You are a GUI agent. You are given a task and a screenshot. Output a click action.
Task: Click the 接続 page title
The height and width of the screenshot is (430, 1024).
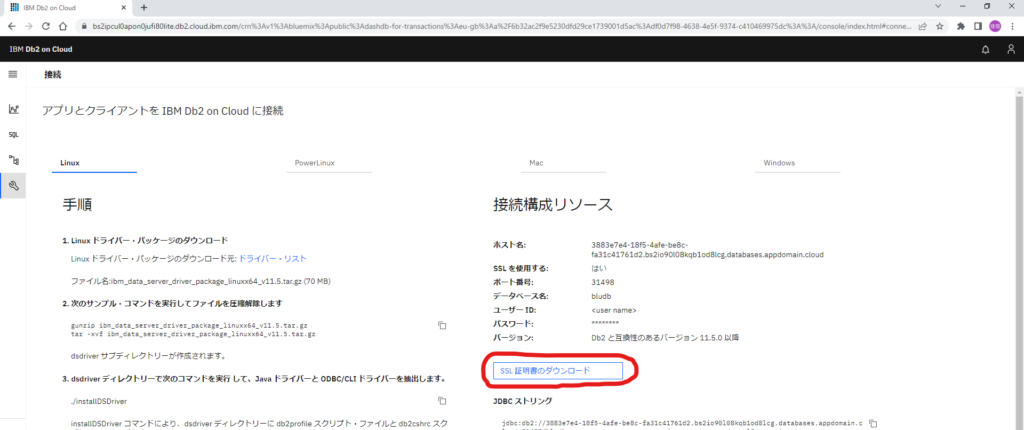[x=52, y=74]
